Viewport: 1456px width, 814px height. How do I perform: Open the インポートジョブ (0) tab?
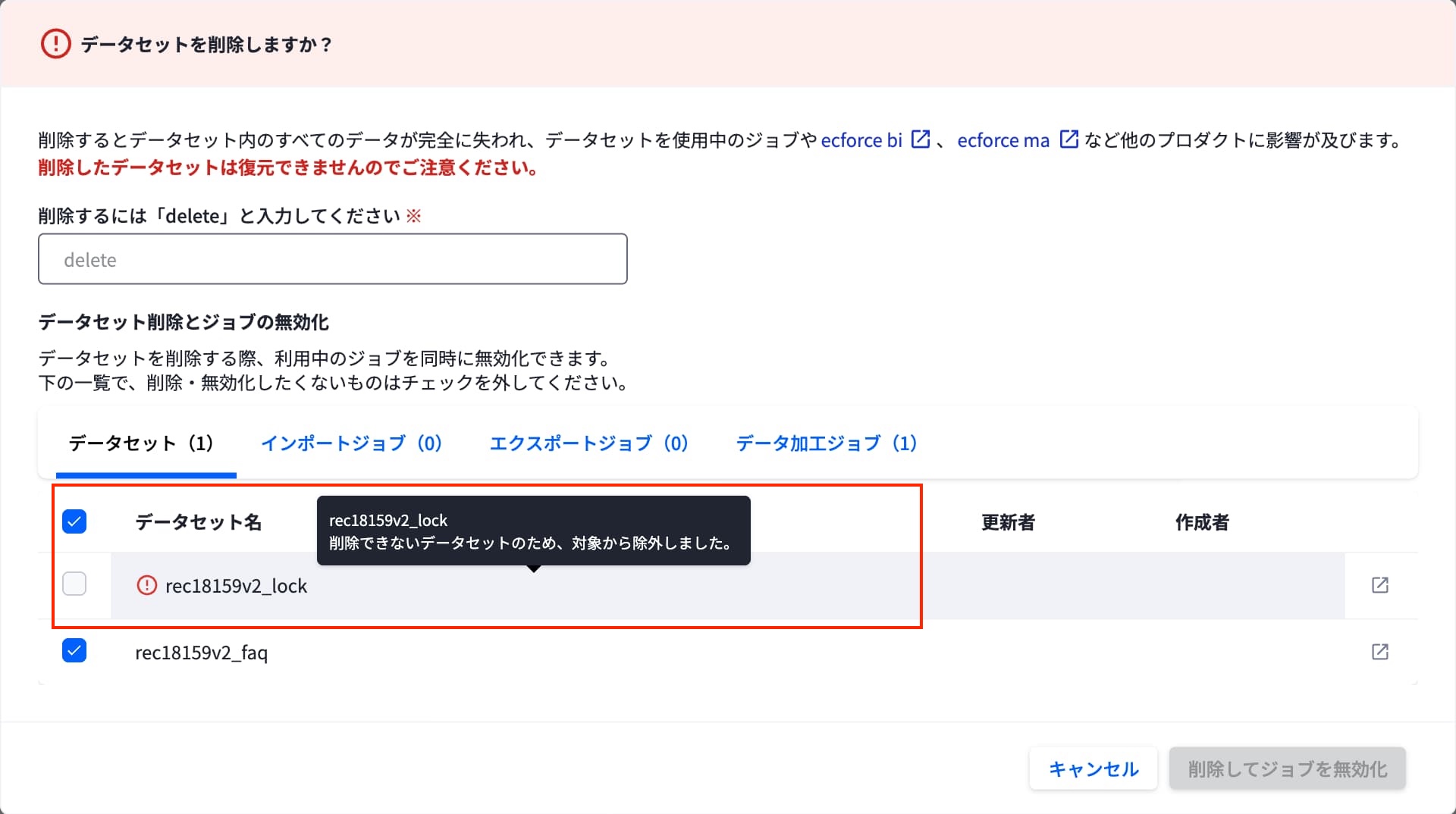pyautogui.click(x=352, y=443)
